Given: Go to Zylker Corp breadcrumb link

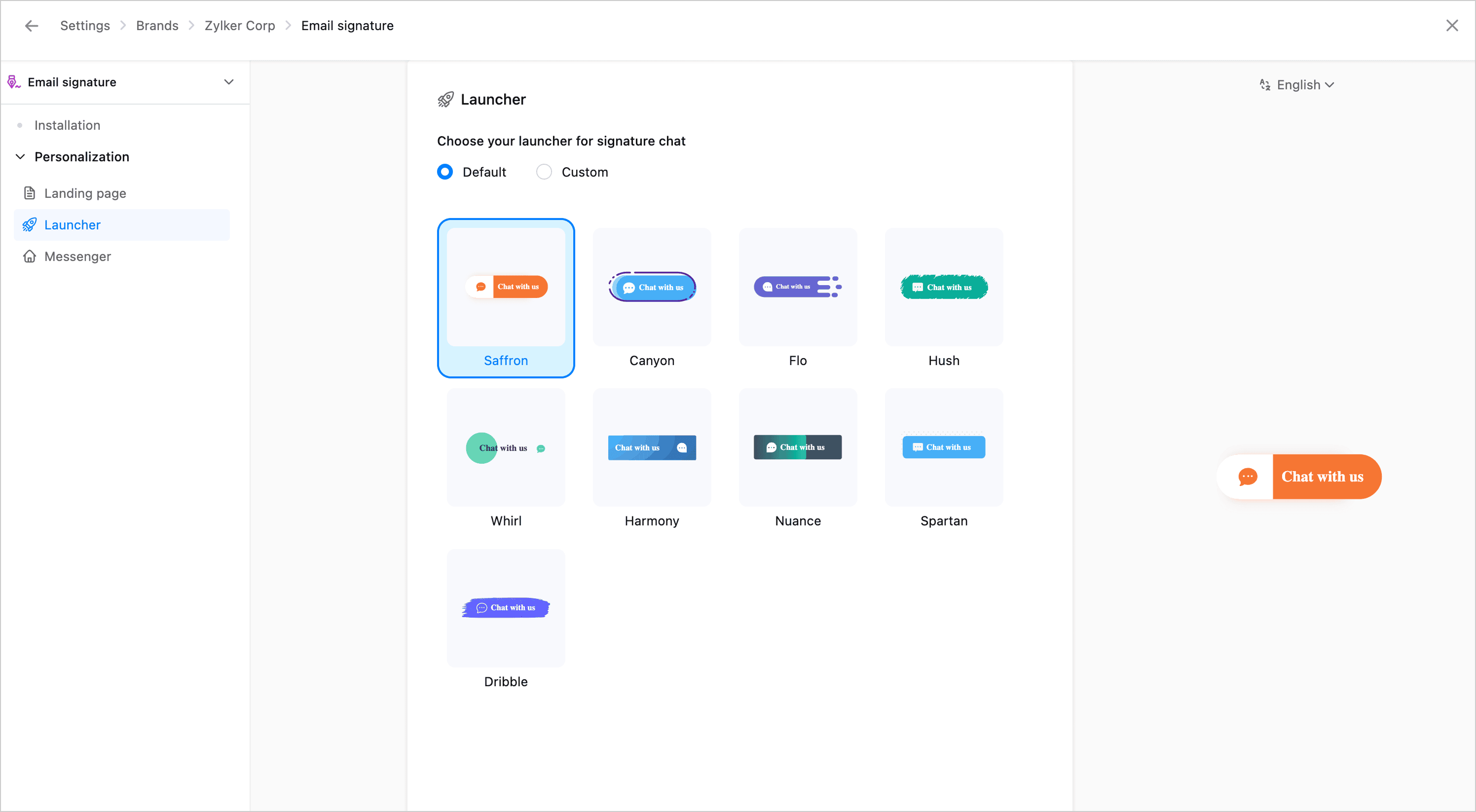Looking at the screenshot, I should [x=240, y=26].
